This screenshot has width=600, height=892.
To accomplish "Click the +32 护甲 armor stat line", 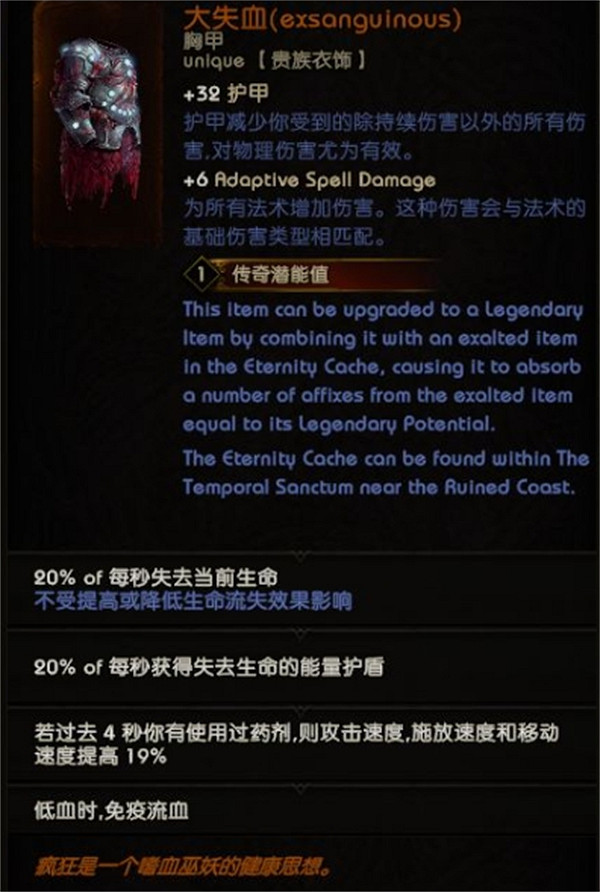I will [x=226, y=95].
